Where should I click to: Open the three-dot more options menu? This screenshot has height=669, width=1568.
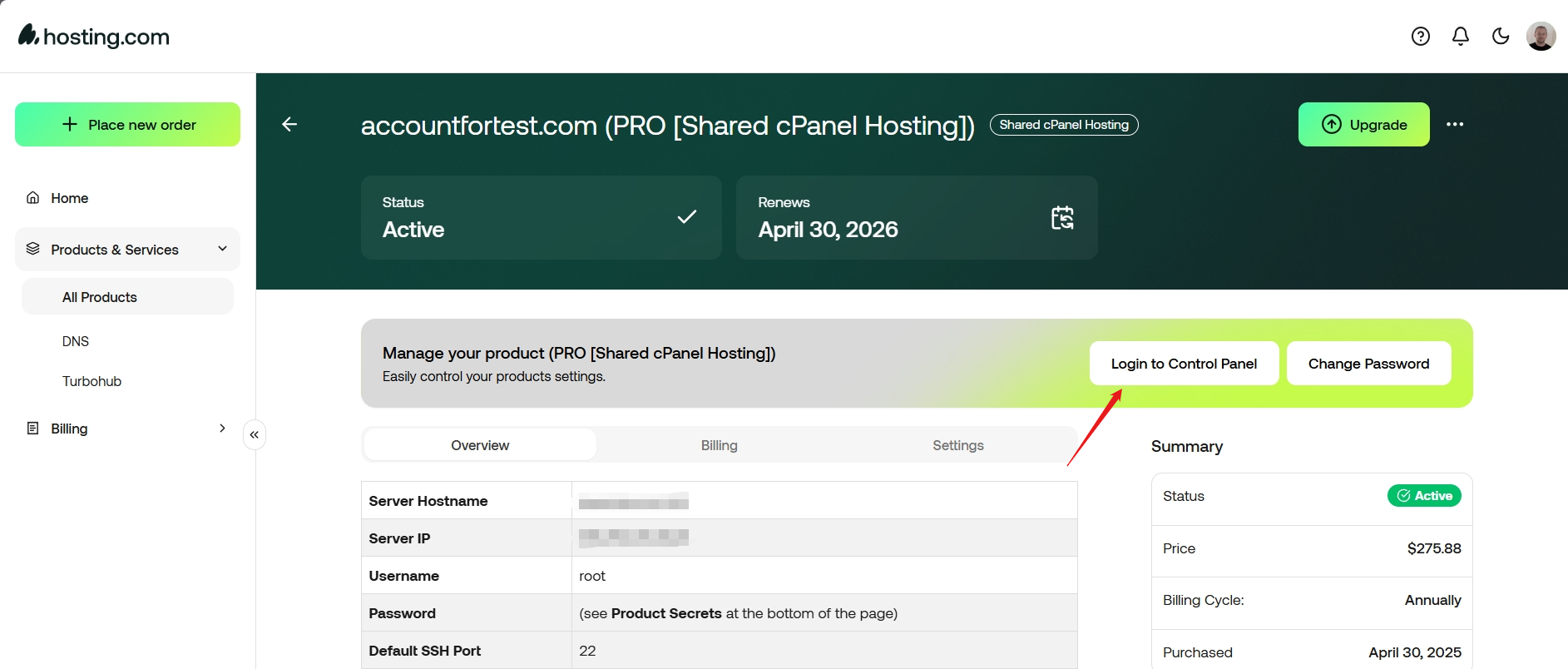(x=1455, y=124)
